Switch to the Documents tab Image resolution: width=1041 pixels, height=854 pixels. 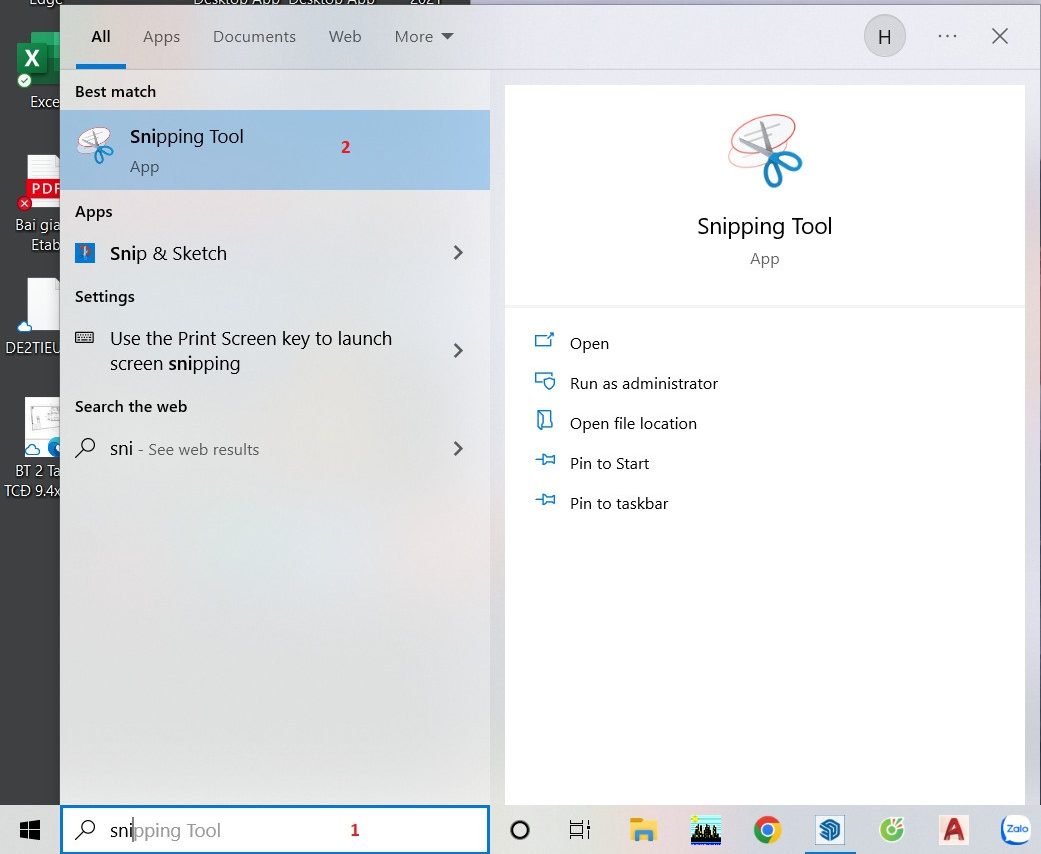pos(254,37)
